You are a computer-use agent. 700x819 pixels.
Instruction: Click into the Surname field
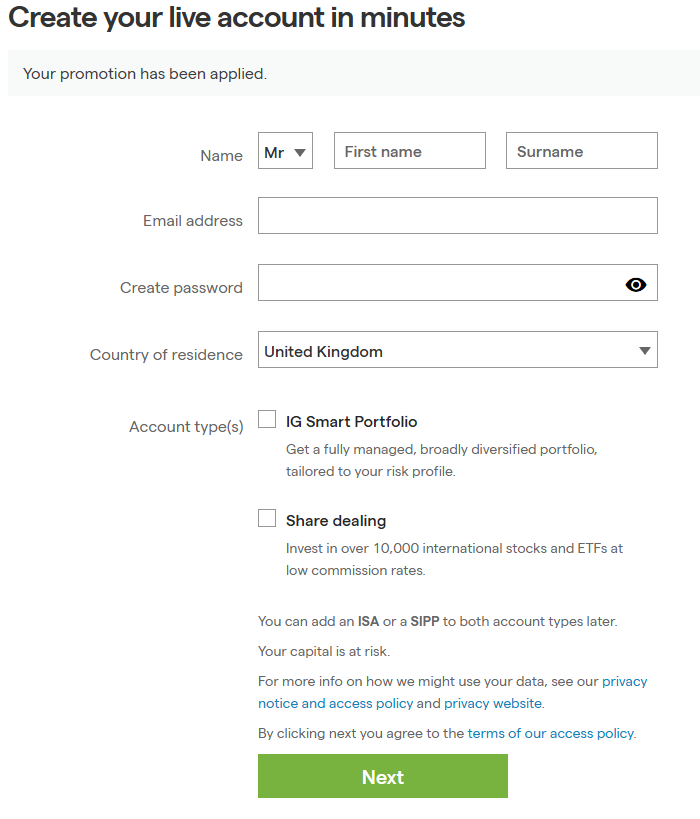pos(581,151)
